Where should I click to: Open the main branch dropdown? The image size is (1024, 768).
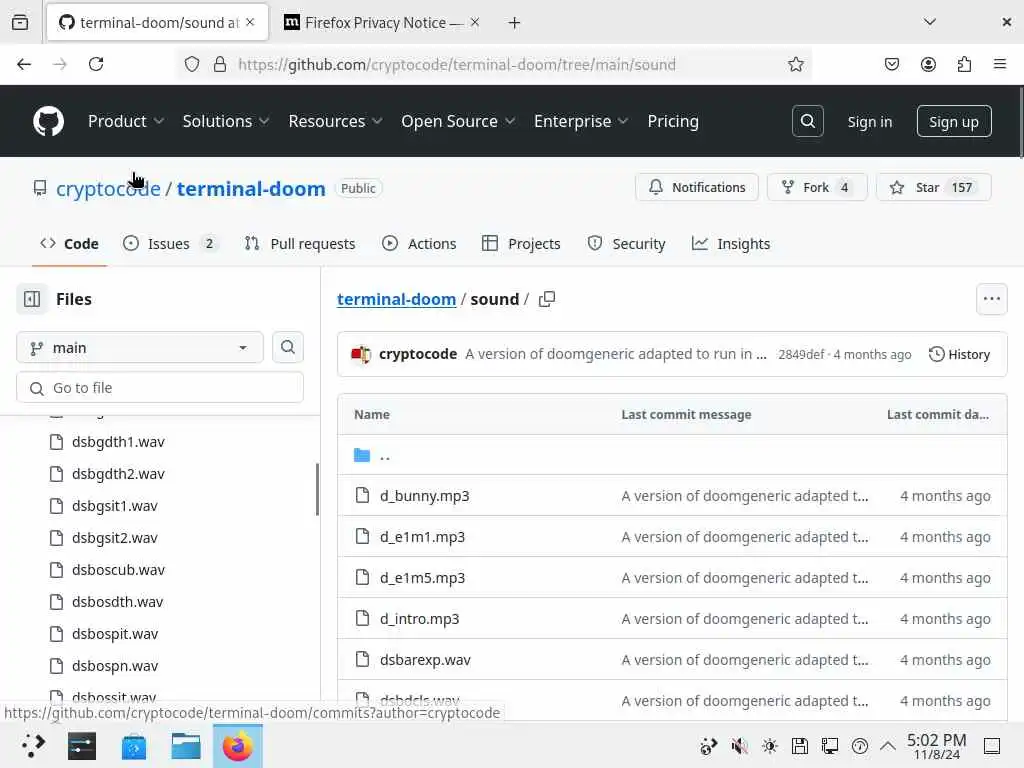click(x=140, y=347)
